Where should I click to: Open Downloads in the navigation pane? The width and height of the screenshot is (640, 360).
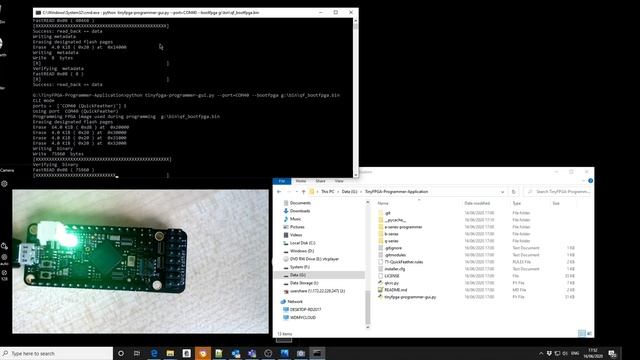(x=300, y=211)
